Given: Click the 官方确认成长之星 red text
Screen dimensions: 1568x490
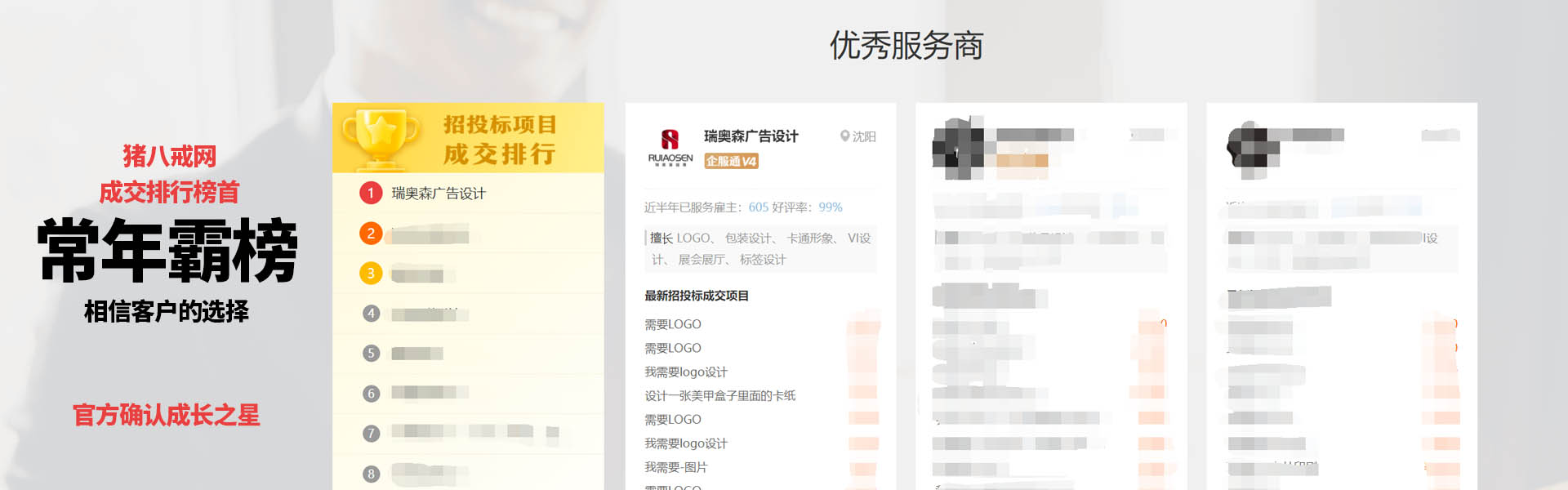Looking at the screenshot, I should click(x=167, y=415).
